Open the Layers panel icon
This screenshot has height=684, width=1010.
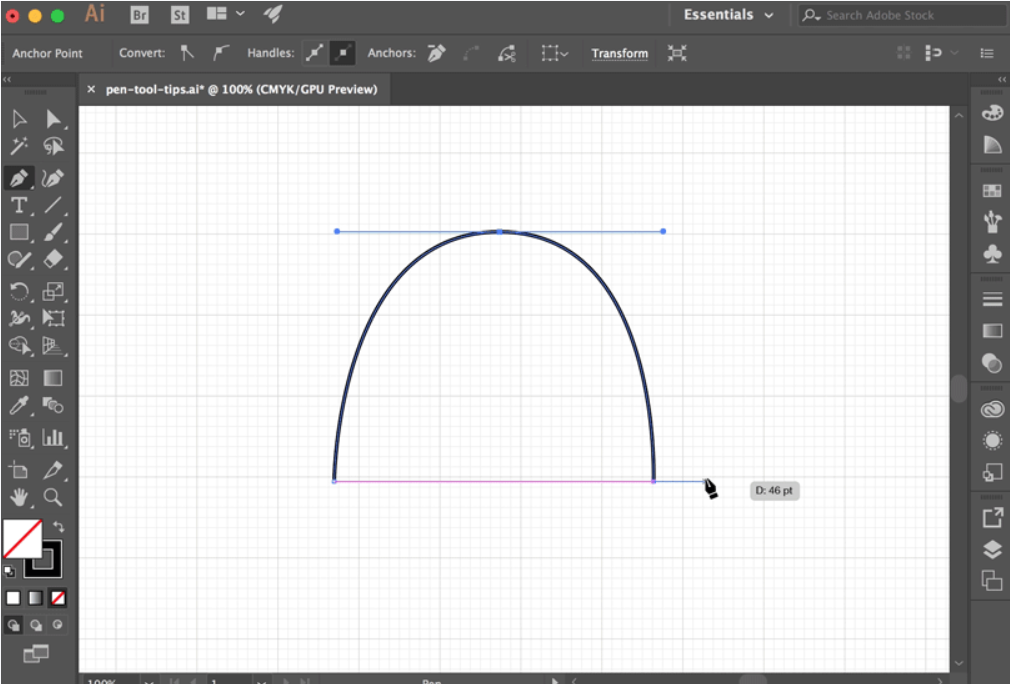pyautogui.click(x=992, y=548)
